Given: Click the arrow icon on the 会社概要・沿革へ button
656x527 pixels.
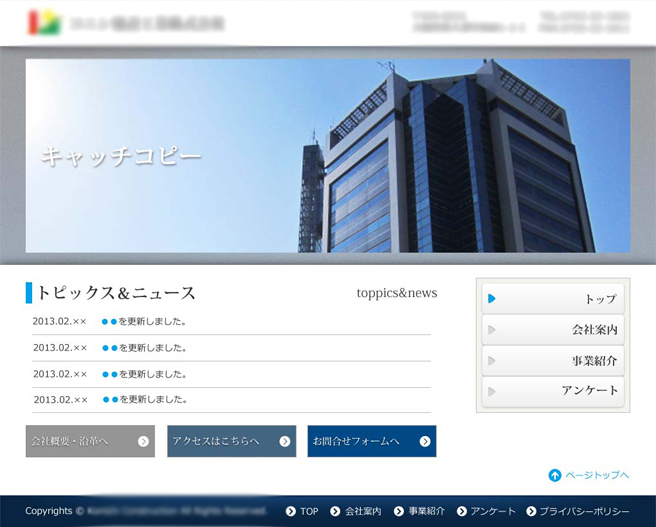Looking at the screenshot, I should (143, 441).
